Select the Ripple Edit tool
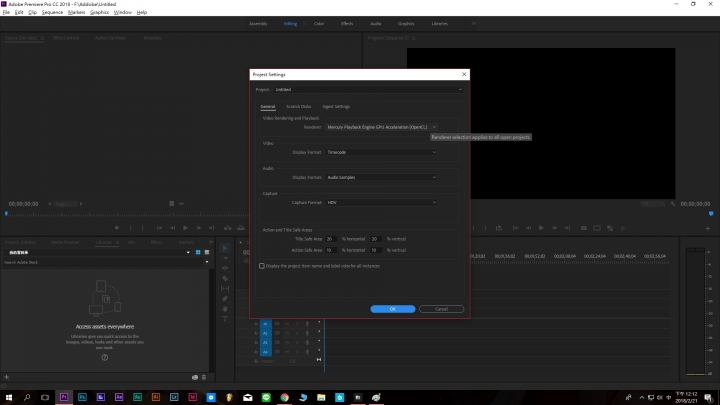This screenshot has width=720, height=405. pos(225,268)
